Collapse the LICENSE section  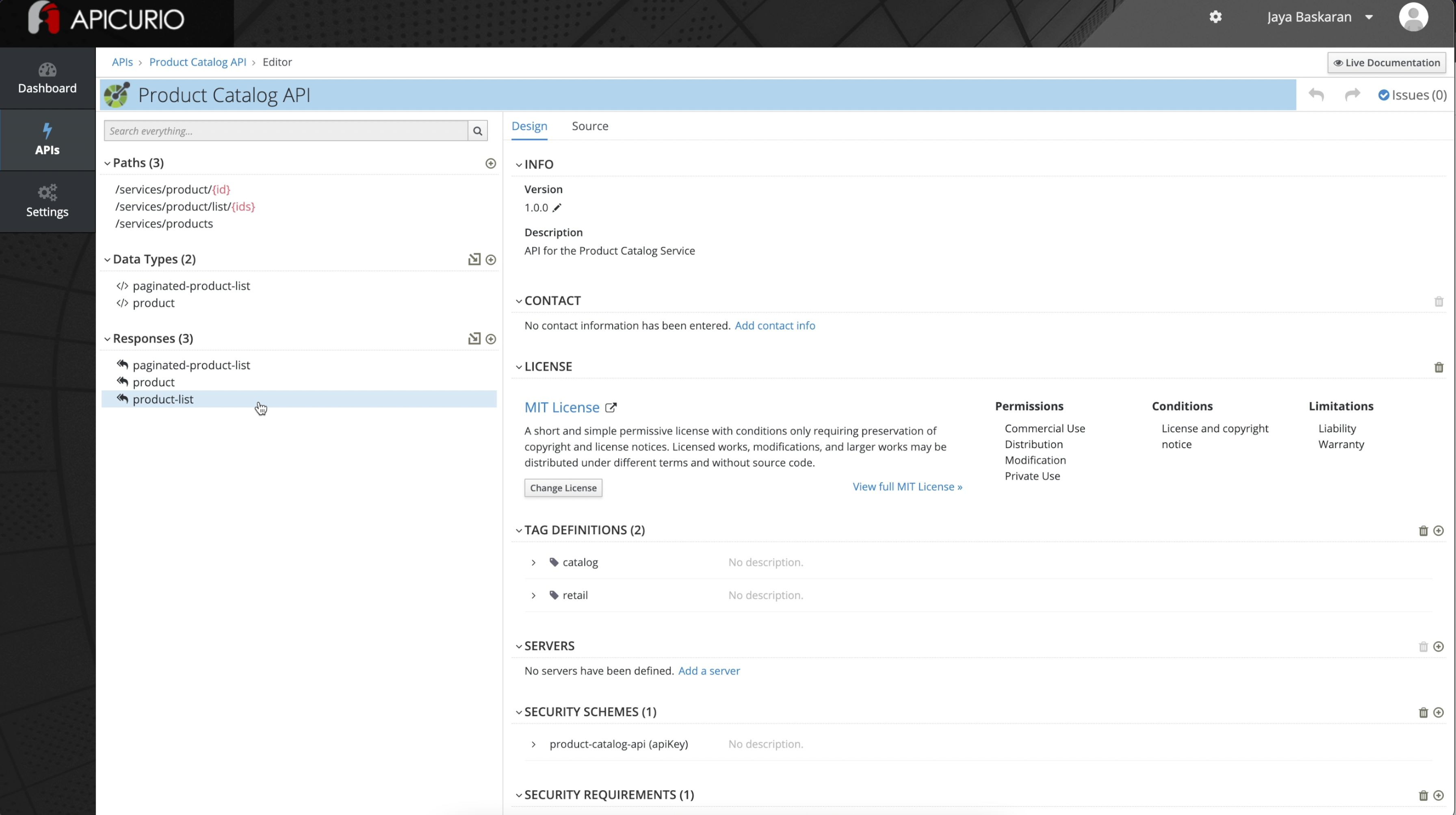(519, 367)
